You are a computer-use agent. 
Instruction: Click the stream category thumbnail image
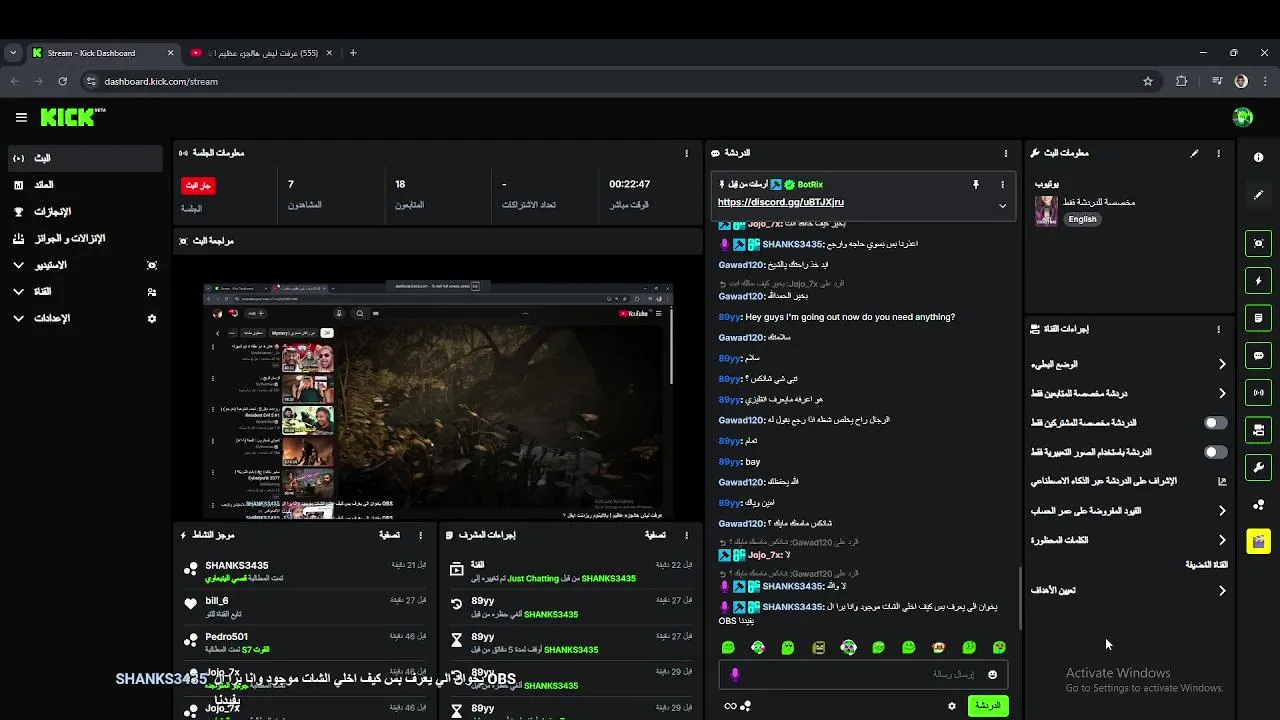1046,211
